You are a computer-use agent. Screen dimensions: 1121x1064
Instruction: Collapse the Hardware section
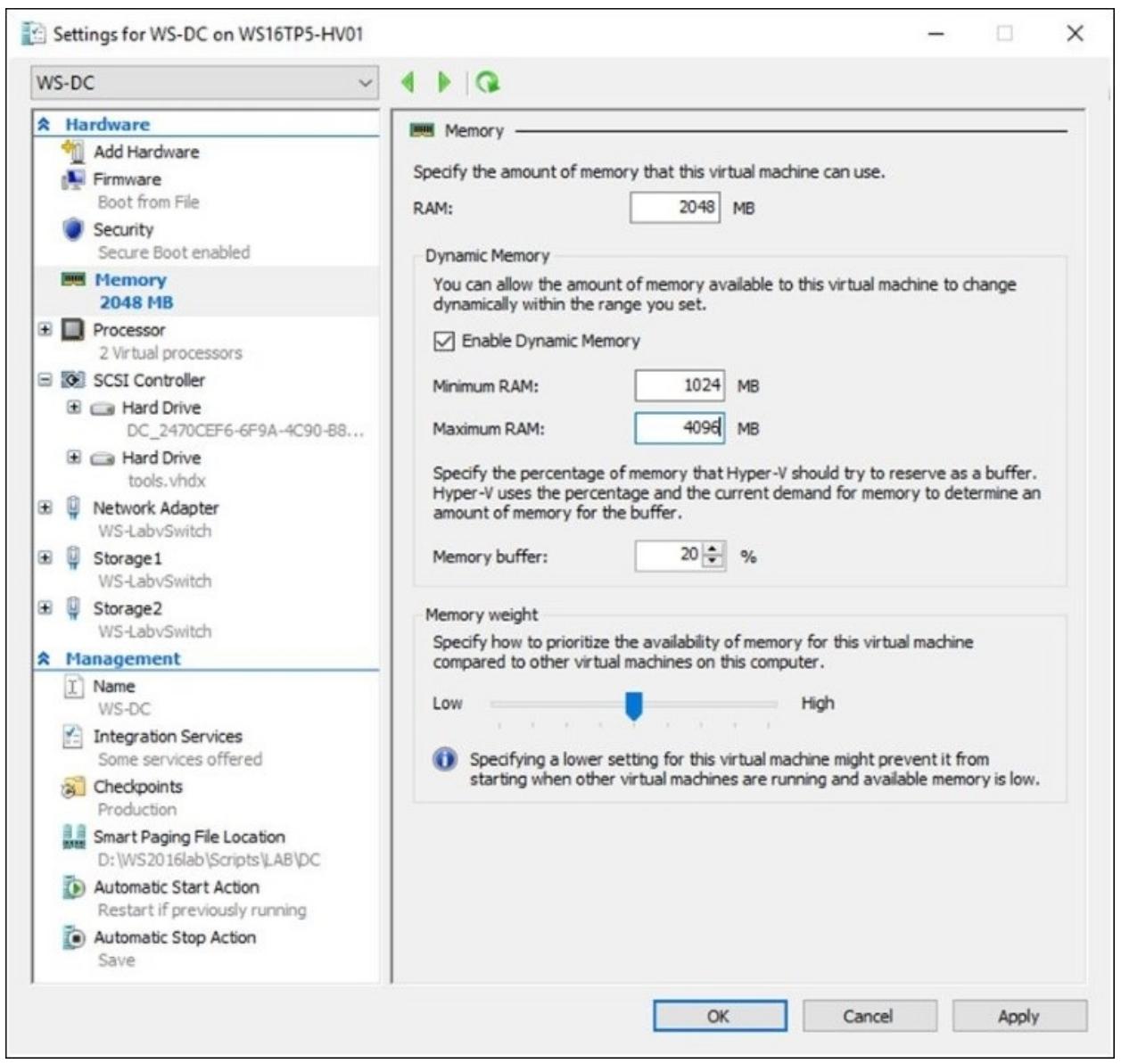[44, 125]
